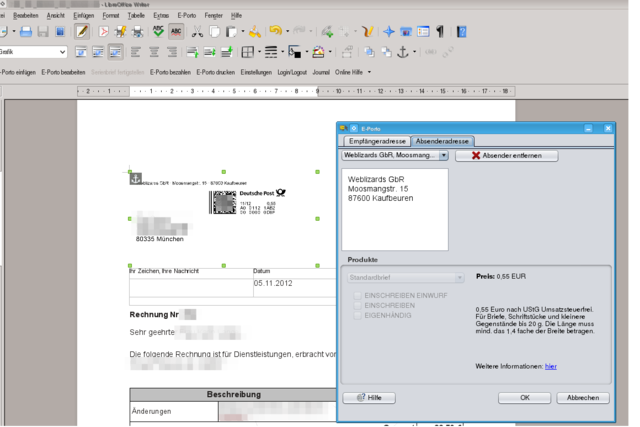The image size is (640, 427).
Task: Click Print directly icon with lightning bolt
Action: pos(120,31)
